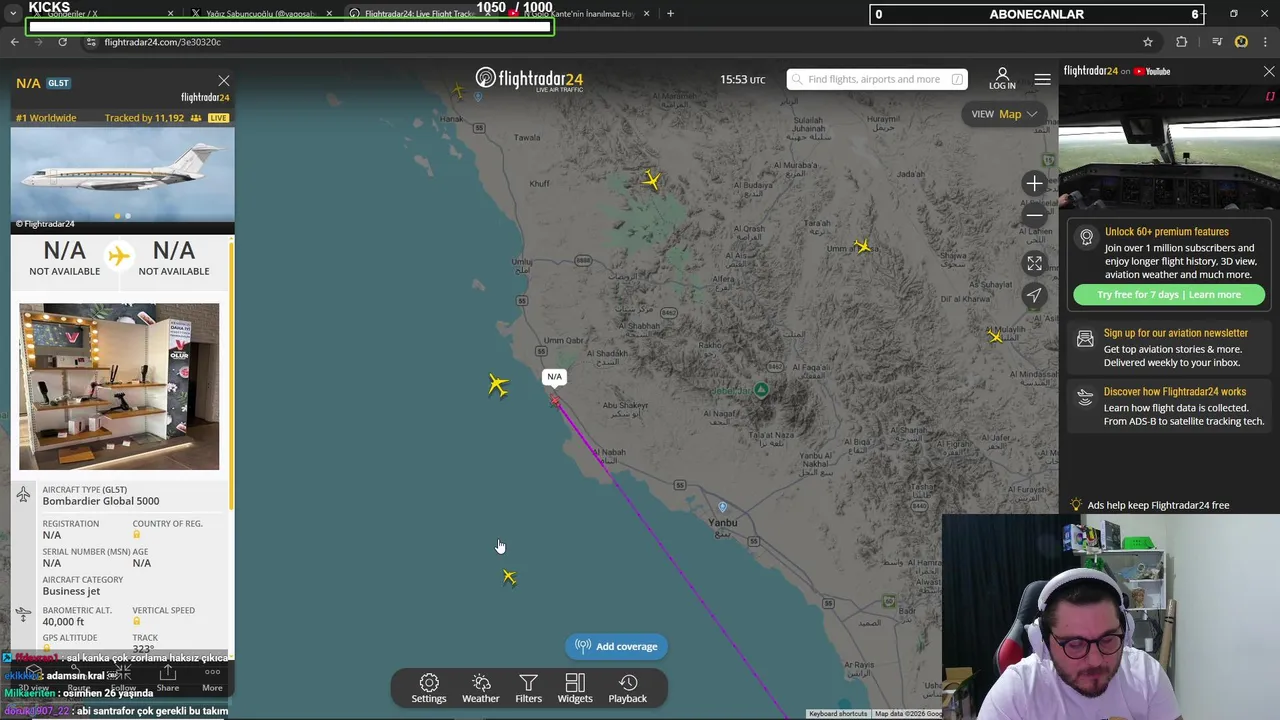This screenshot has height=720, width=1280.
Task: Click the browser address bar URL
Action: point(163,42)
